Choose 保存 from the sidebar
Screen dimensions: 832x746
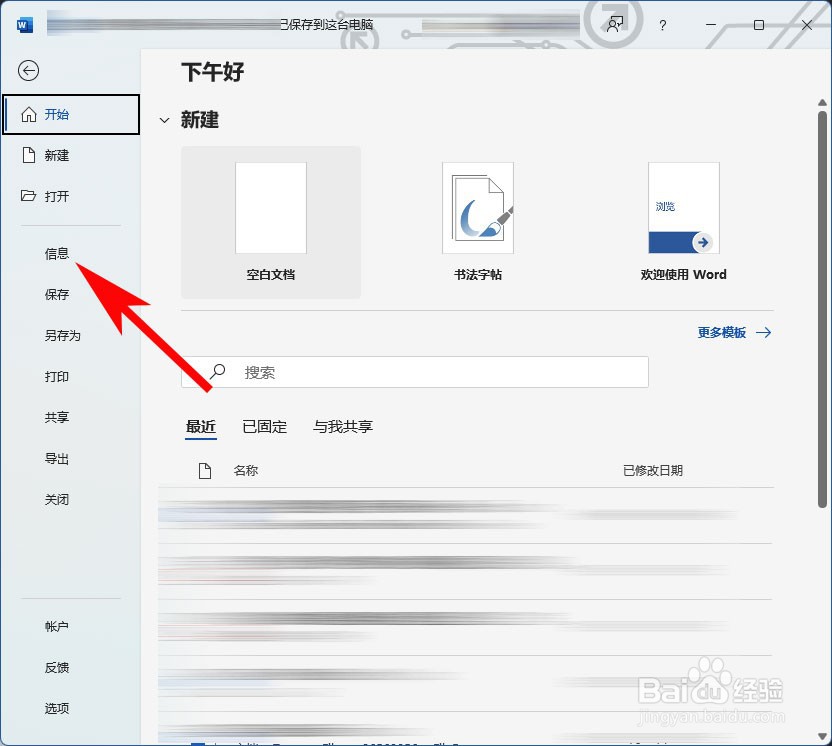pos(57,294)
